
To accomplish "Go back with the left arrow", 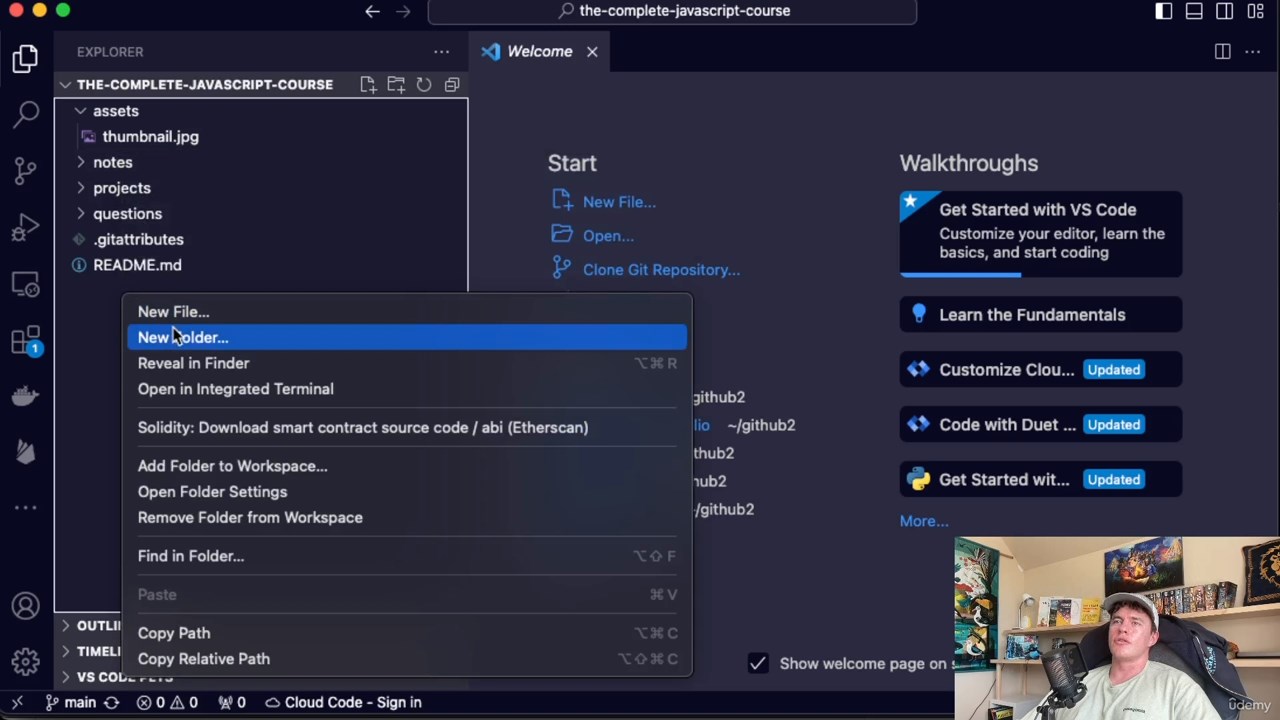I will click(x=372, y=11).
